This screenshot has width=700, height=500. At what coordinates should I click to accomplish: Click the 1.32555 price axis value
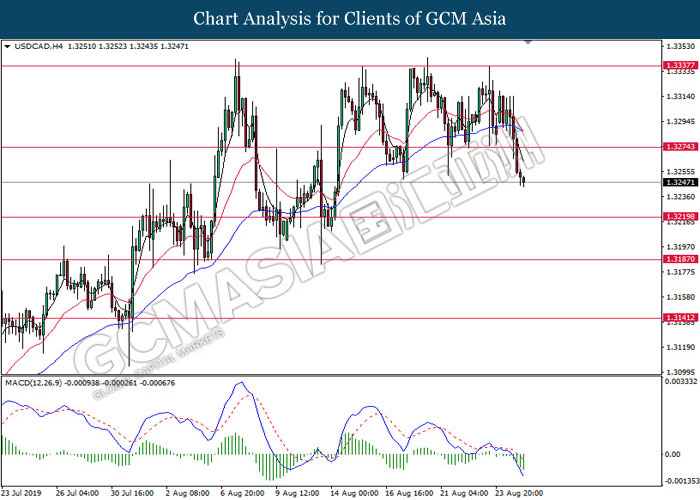pos(680,171)
